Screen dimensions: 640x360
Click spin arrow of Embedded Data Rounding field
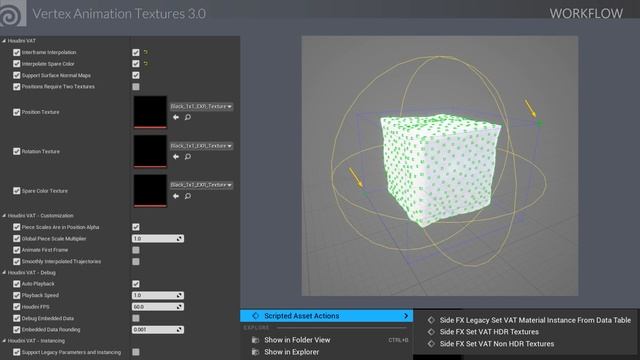click(x=179, y=330)
